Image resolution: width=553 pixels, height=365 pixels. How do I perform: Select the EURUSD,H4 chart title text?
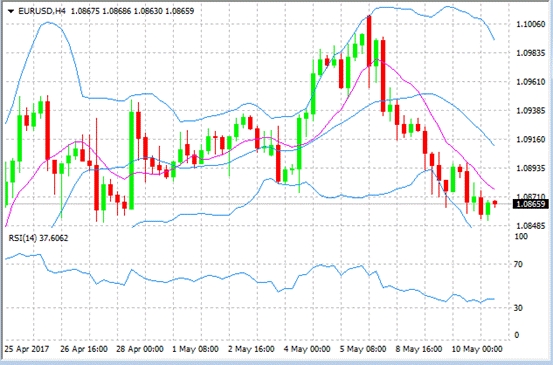pyautogui.click(x=42, y=11)
